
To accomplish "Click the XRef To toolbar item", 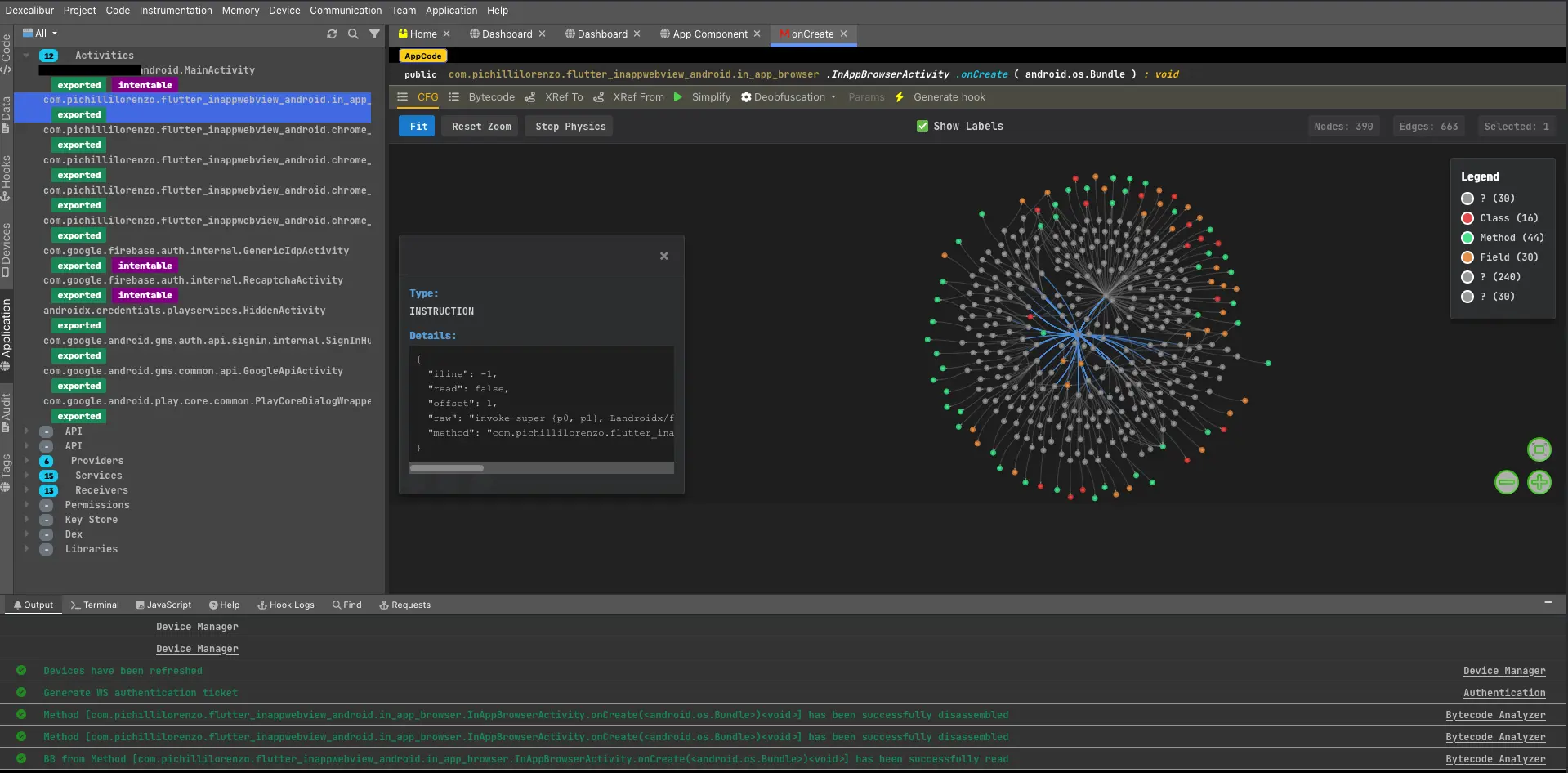I will tap(554, 96).
